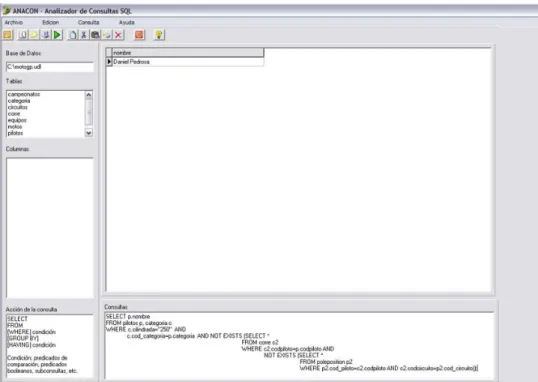Screen dimensions: 538x382
Task: Open the Archivo menu
Action: (x=14, y=22)
